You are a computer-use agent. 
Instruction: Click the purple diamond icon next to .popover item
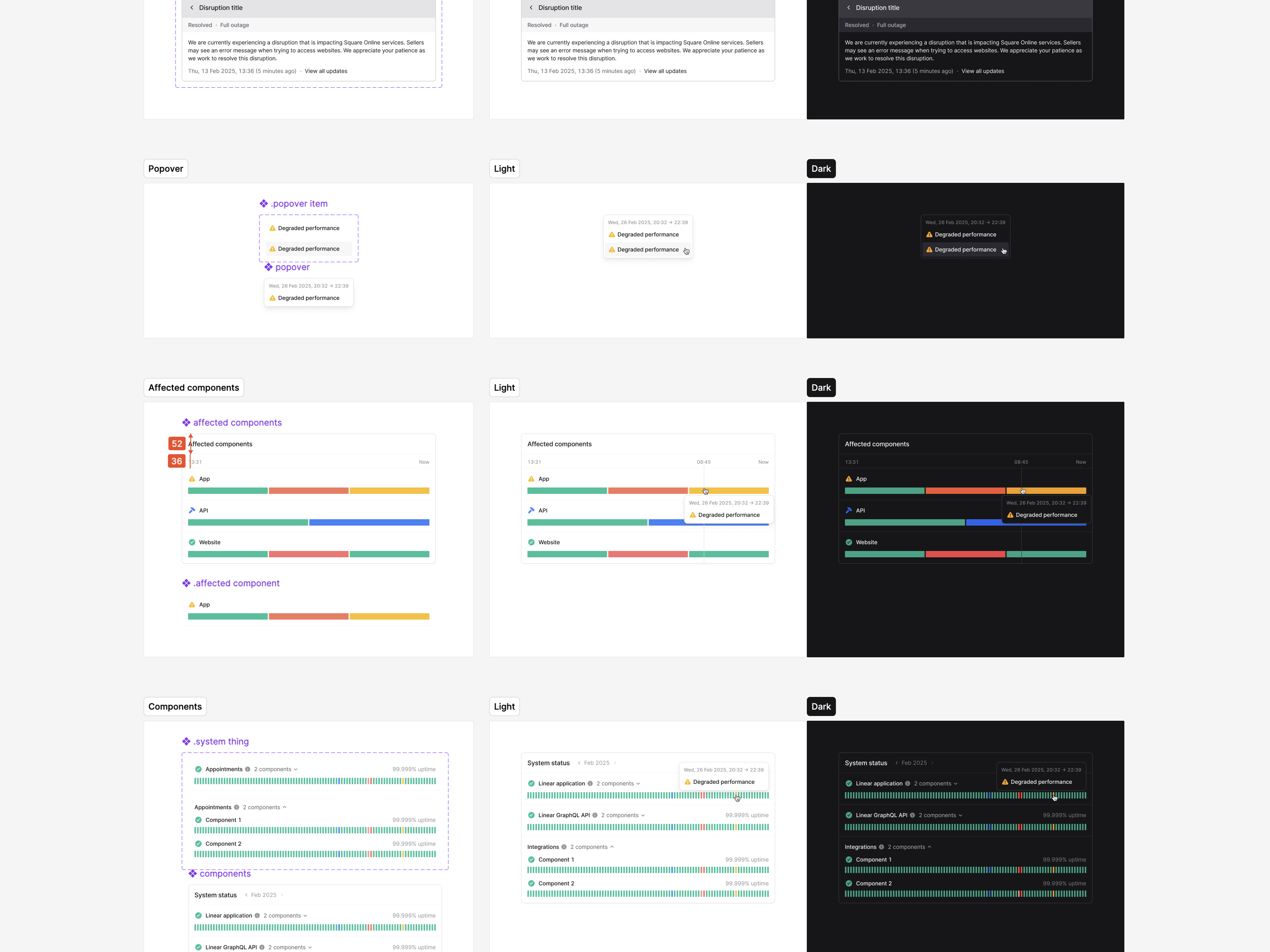pyautogui.click(x=264, y=204)
